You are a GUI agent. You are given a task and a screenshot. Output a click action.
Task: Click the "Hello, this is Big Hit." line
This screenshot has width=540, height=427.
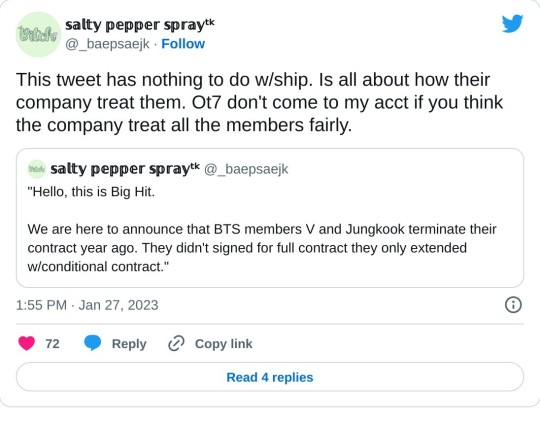coord(91,192)
